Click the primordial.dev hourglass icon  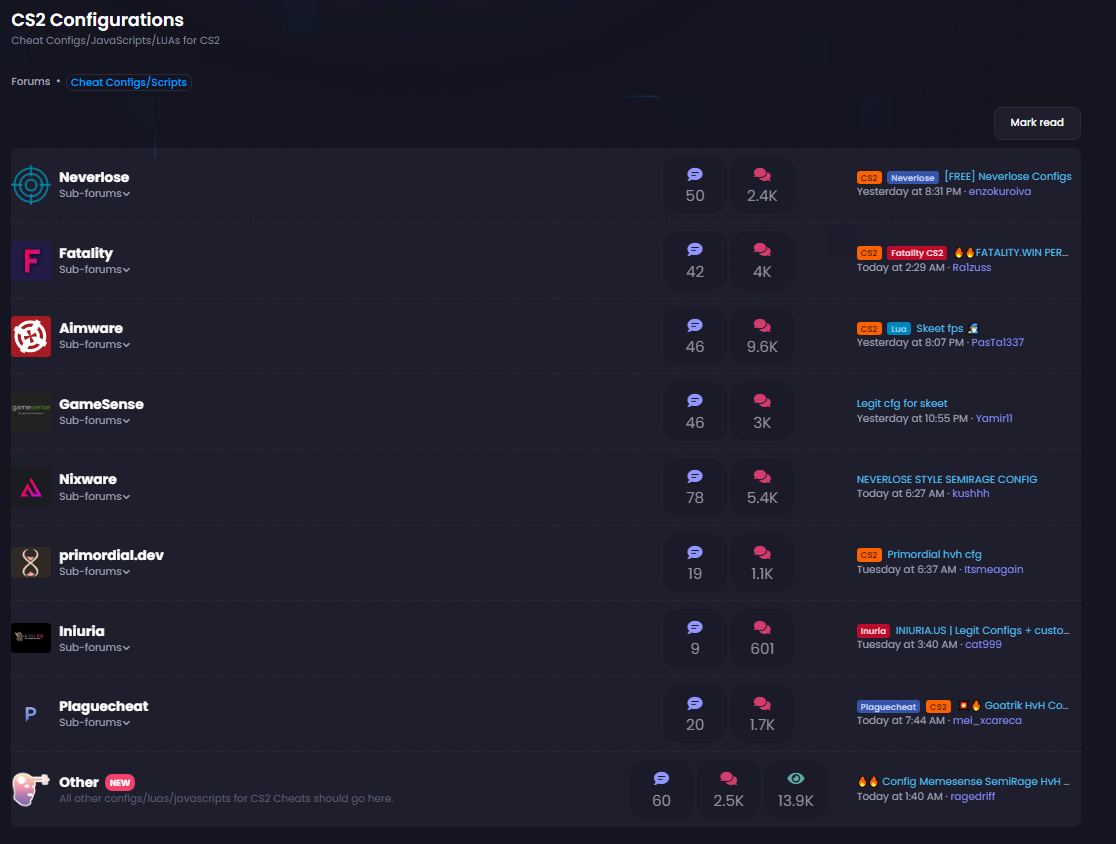[x=31, y=563]
